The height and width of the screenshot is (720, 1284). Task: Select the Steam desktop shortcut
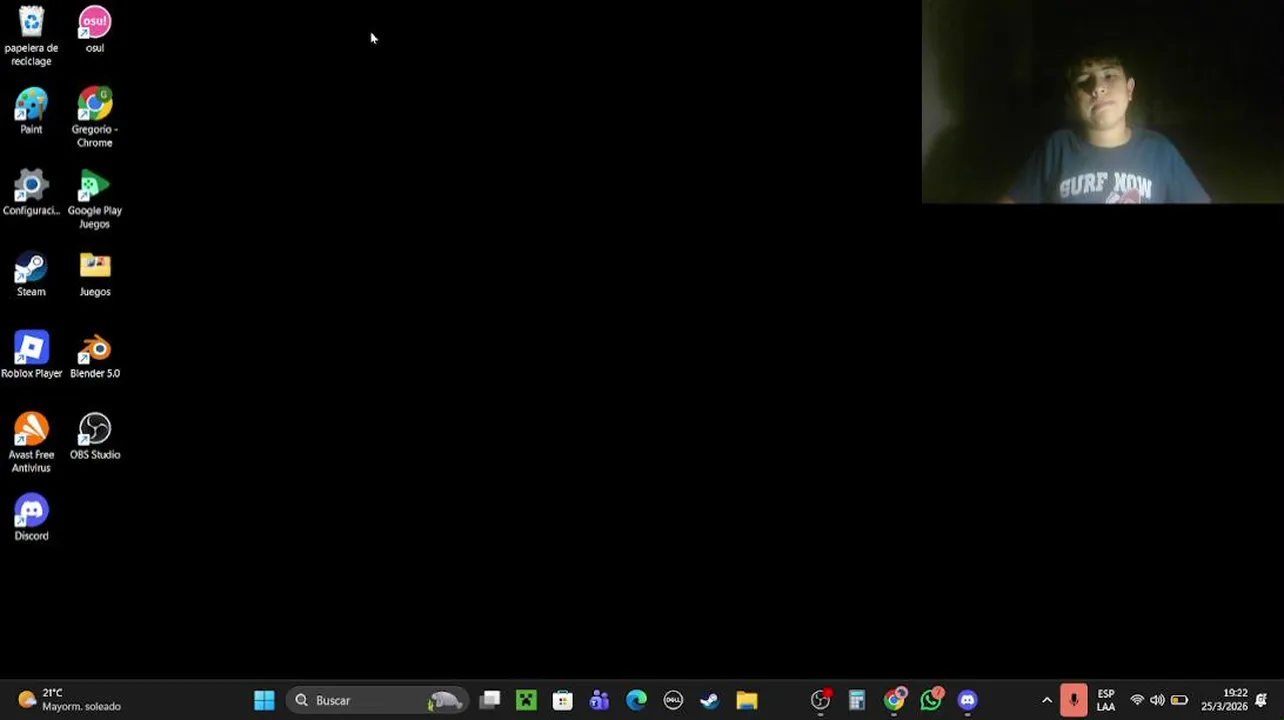[x=31, y=273]
